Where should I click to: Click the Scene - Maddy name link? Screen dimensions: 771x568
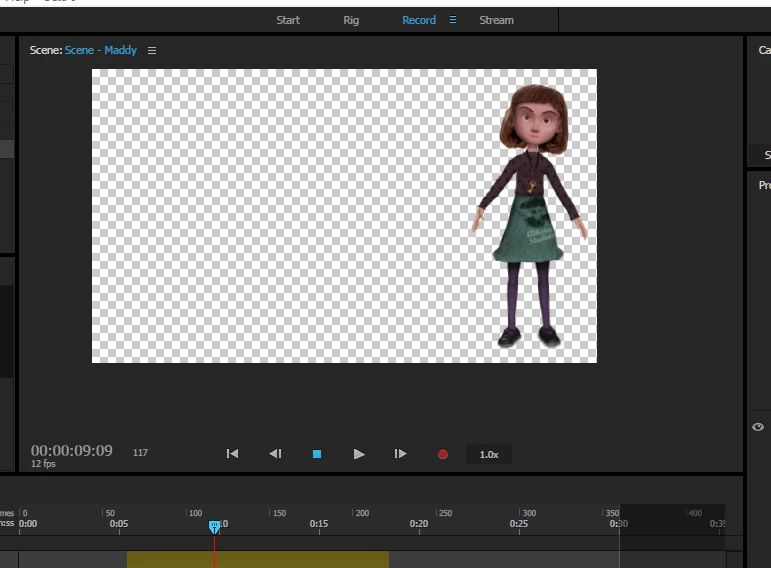click(101, 50)
